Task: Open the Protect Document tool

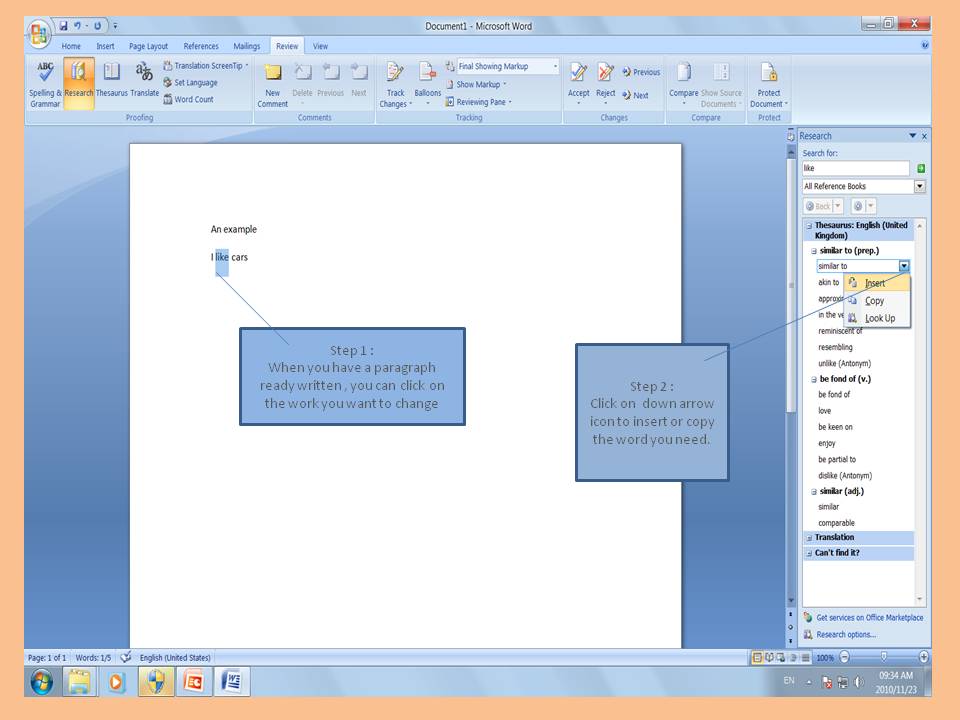Action: (x=769, y=82)
